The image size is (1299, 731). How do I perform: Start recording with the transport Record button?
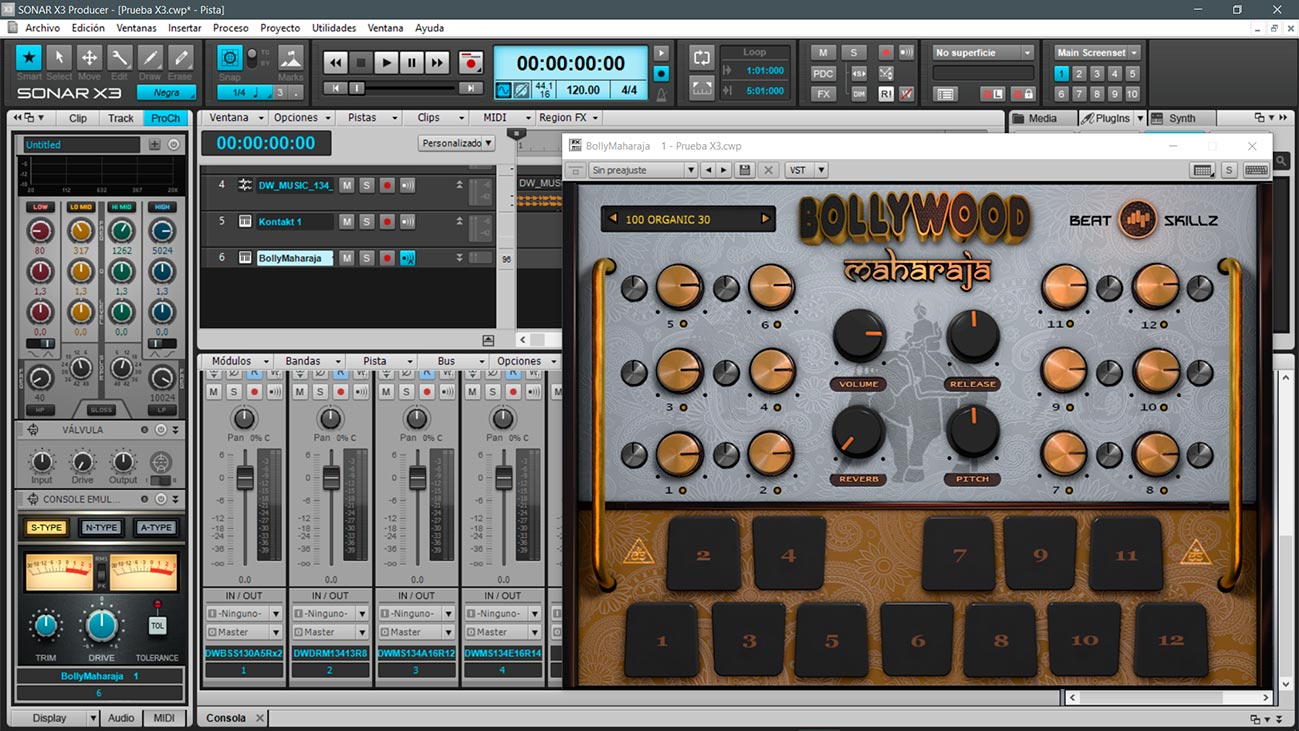470,62
